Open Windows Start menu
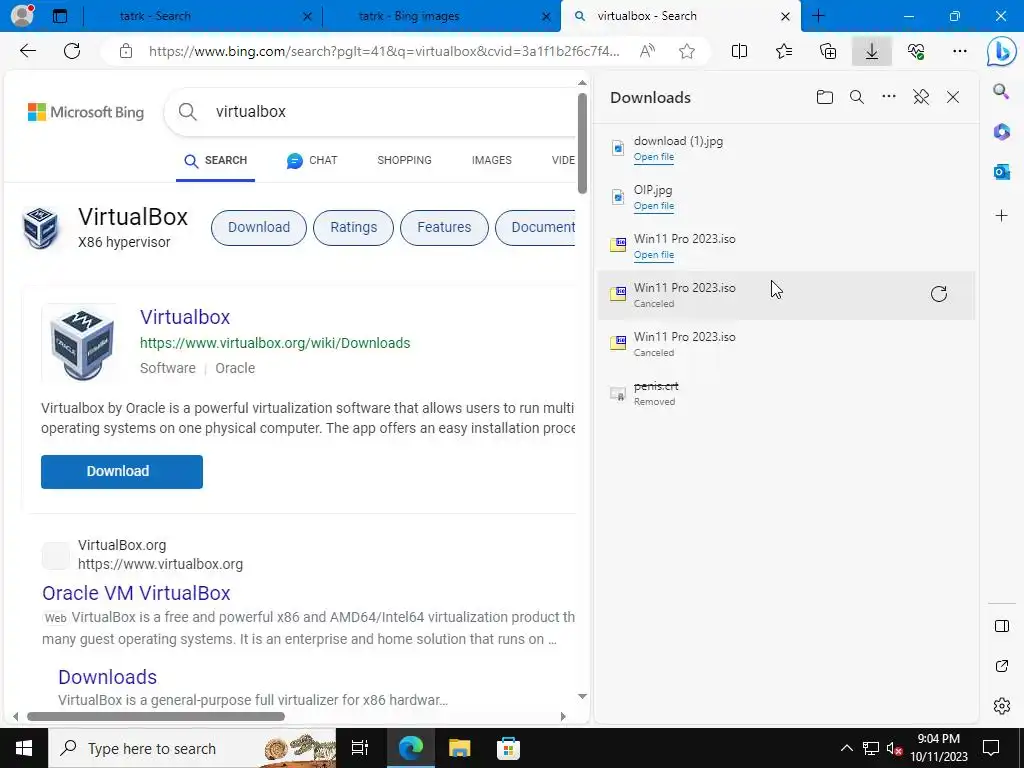Screen dimensions: 1024x768 pyautogui.click(x=24, y=748)
